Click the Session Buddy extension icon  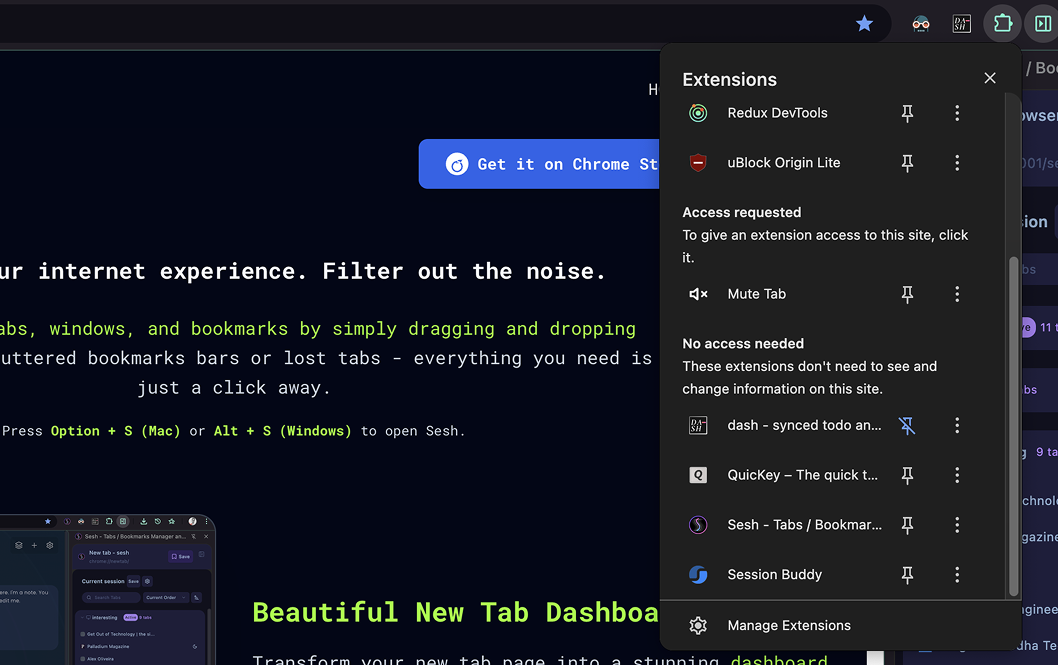tap(698, 575)
